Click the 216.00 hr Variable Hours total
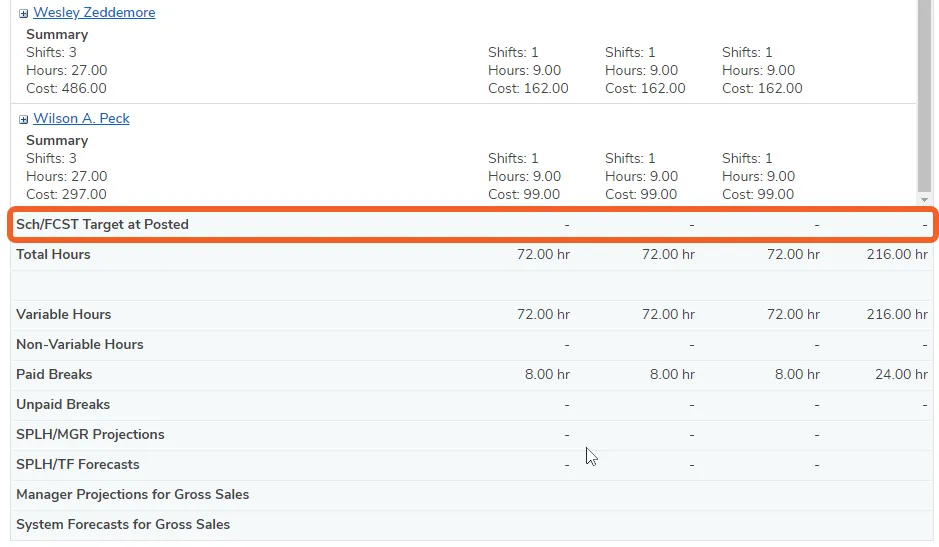 (x=896, y=314)
